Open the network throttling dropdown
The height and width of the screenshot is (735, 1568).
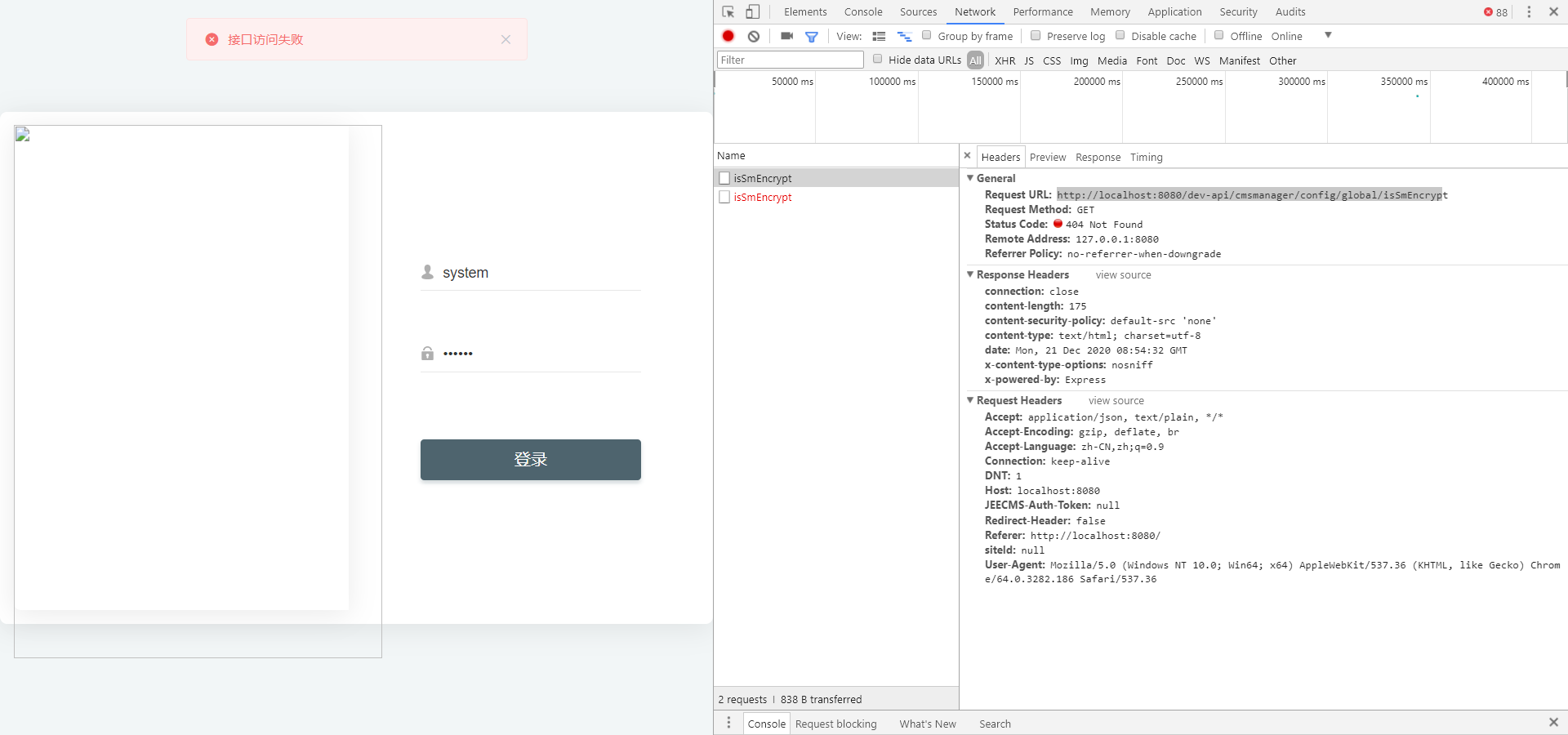[x=1328, y=35]
